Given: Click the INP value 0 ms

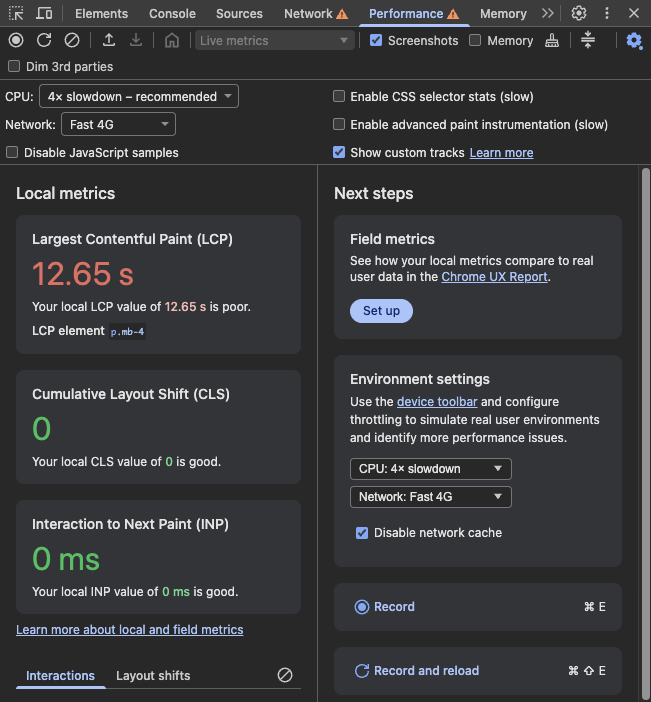Looking at the screenshot, I should 66,559.
